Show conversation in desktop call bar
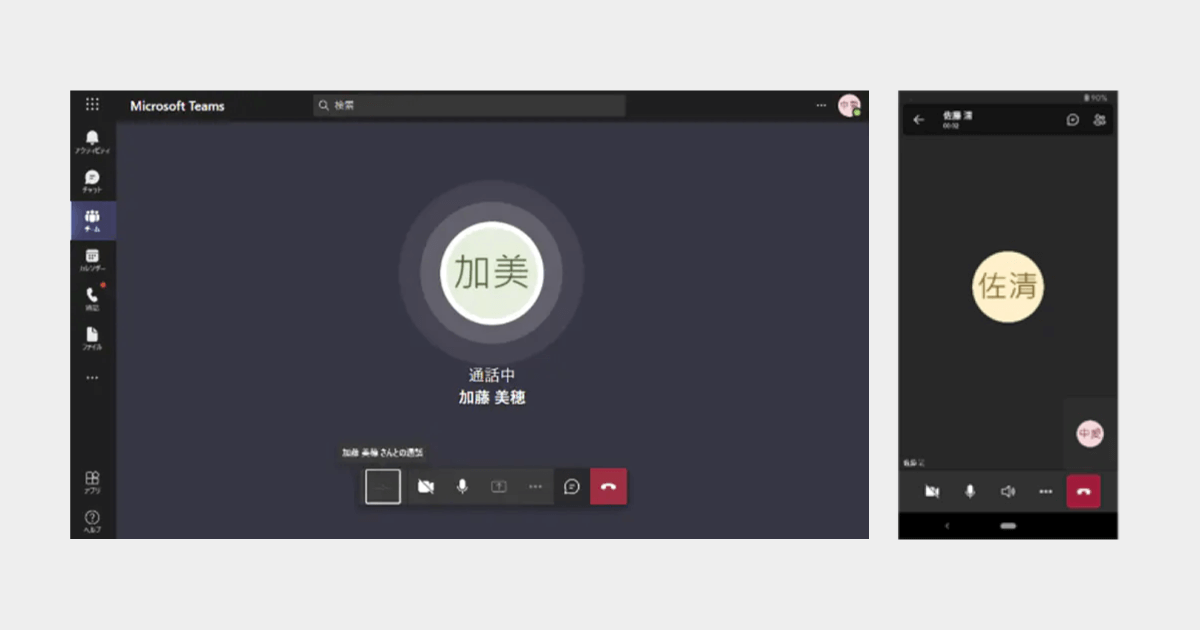This screenshot has width=1200, height=630. [572, 486]
